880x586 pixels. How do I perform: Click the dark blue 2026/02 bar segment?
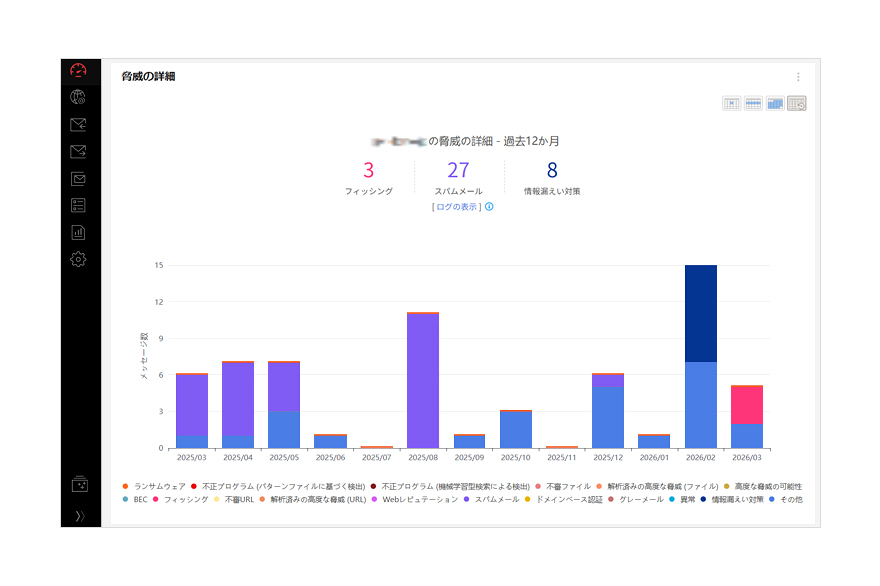click(x=701, y=313)
